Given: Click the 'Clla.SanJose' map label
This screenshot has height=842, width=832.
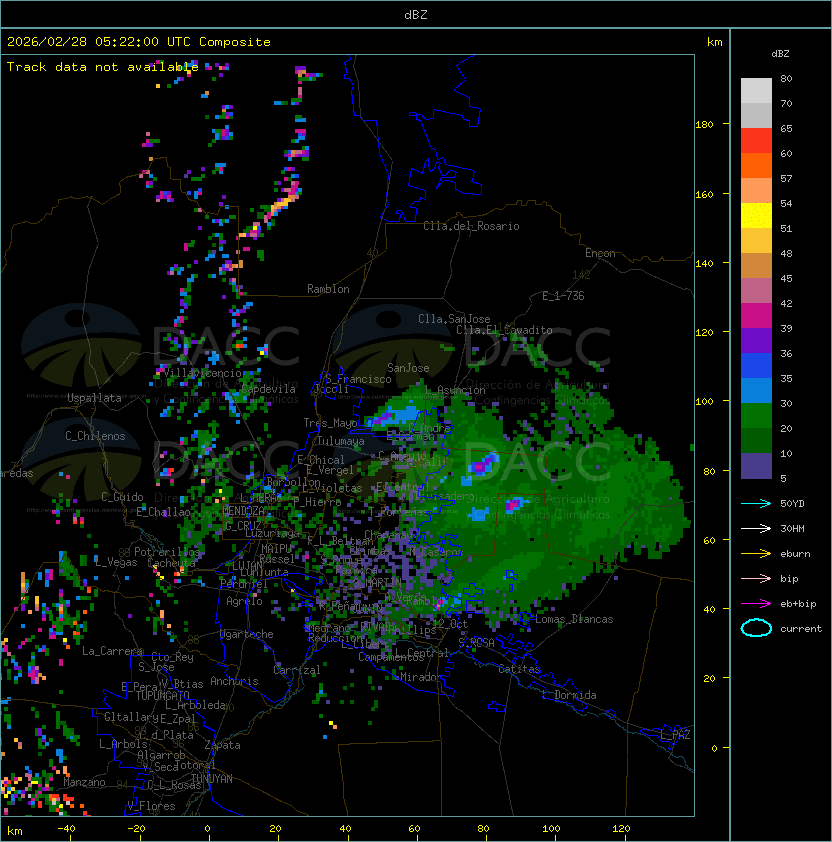Looking at the screenshot, I should pos(454,319).
